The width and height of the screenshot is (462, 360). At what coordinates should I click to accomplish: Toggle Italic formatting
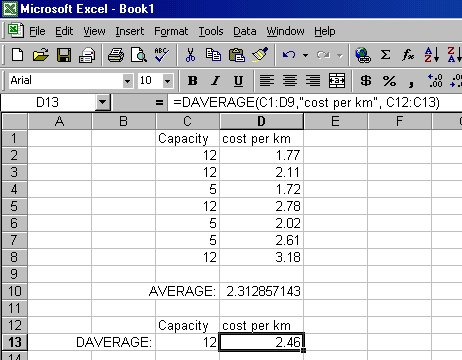tap(215, 80)
